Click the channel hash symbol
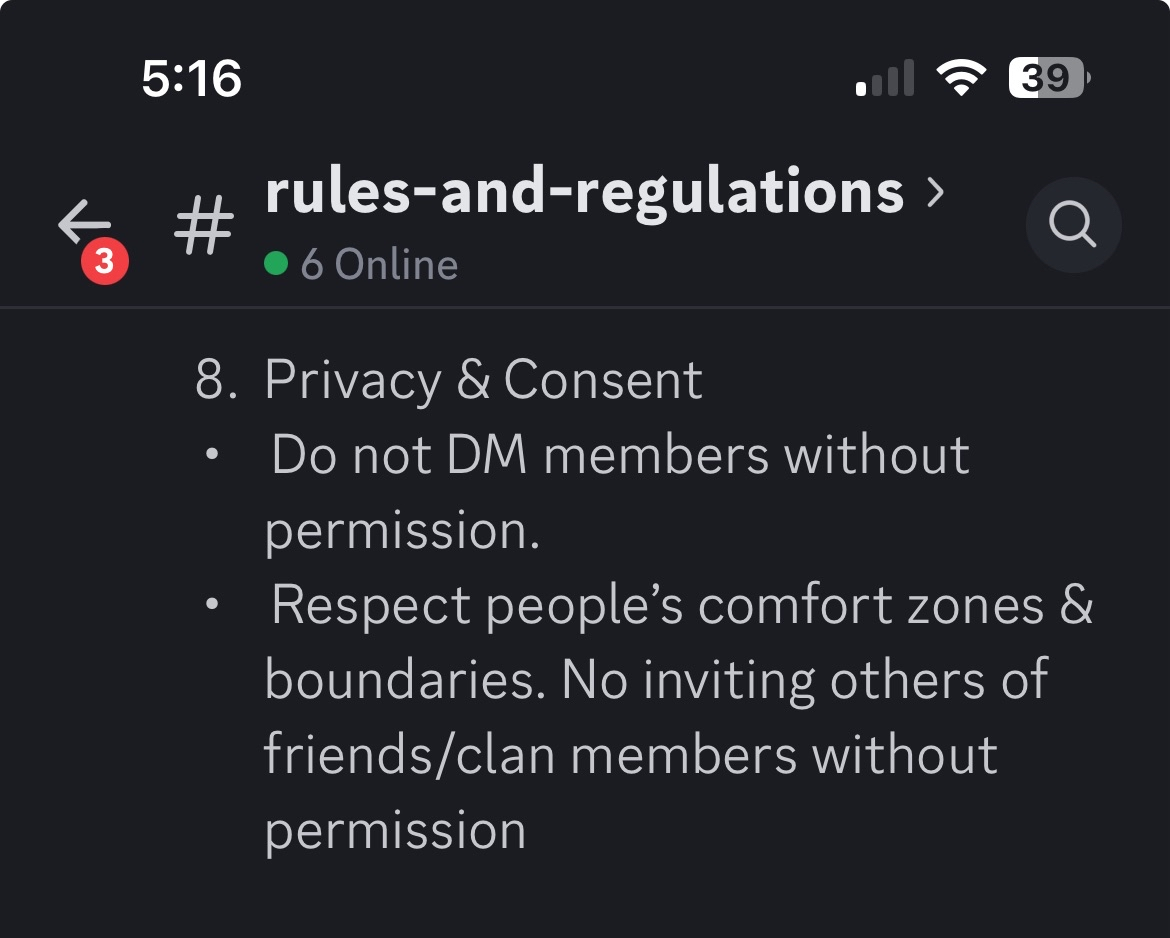This screenshot has width=1170, height=938. [x=204, y=224]
